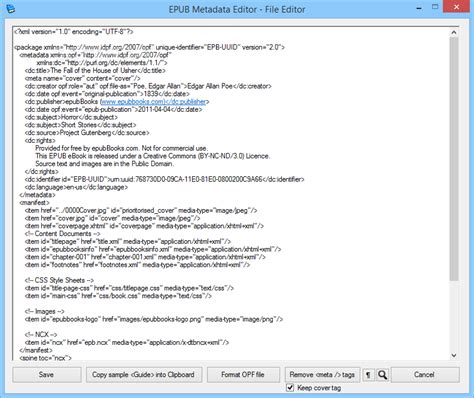Click the xml version declaration line
This screenshot has height=398, width=474.
[74, 32]
